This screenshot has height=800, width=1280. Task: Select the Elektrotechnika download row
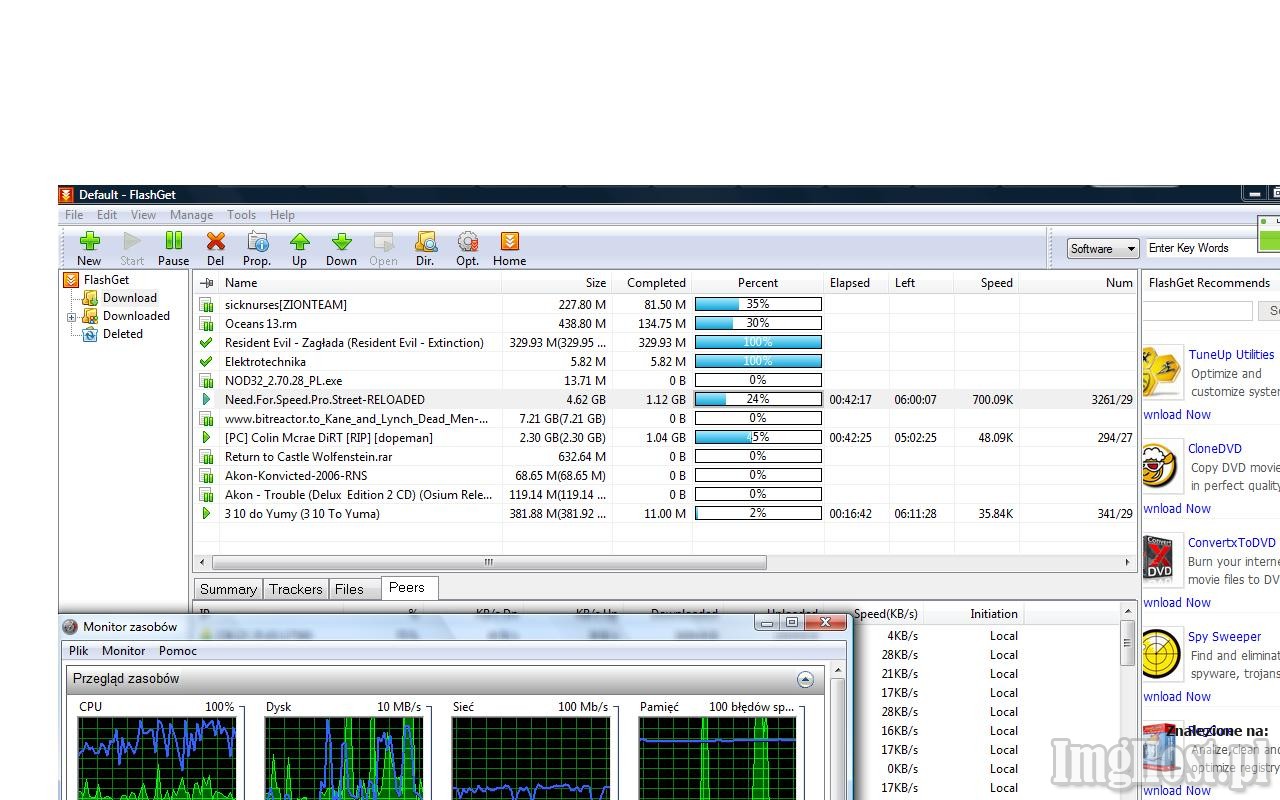pos(665,362)
